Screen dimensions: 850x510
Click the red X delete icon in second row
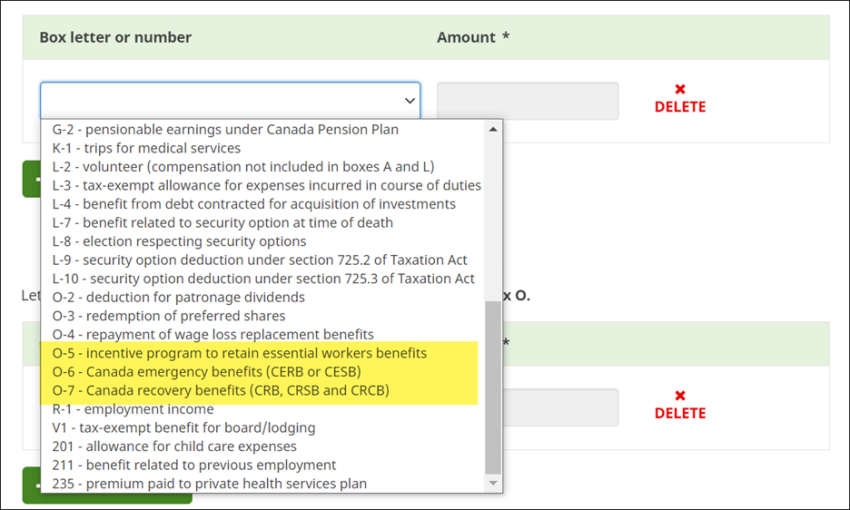coord(680,396)
